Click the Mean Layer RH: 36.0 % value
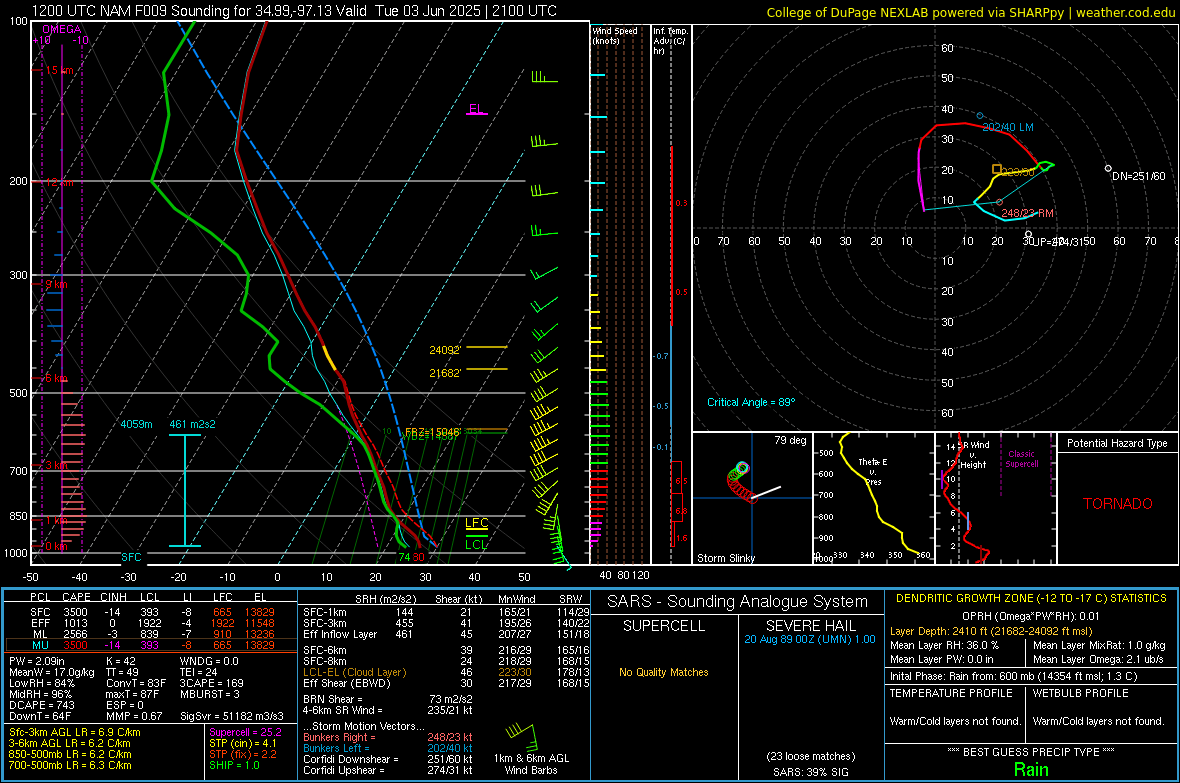Viewport: 1180px width, 783px height. (x=944, y=645)
